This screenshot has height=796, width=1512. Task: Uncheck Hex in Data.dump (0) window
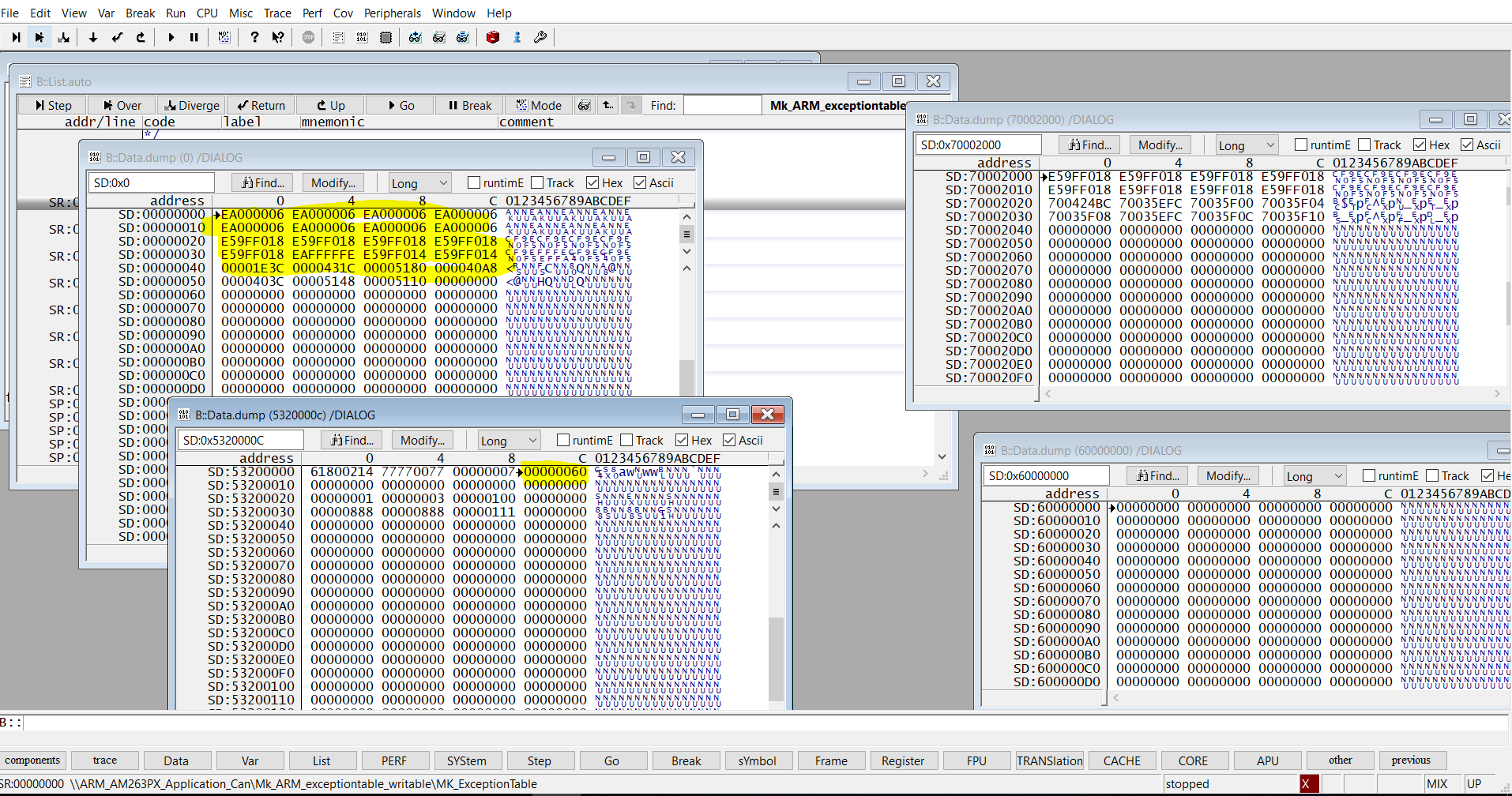click(592, 182)
